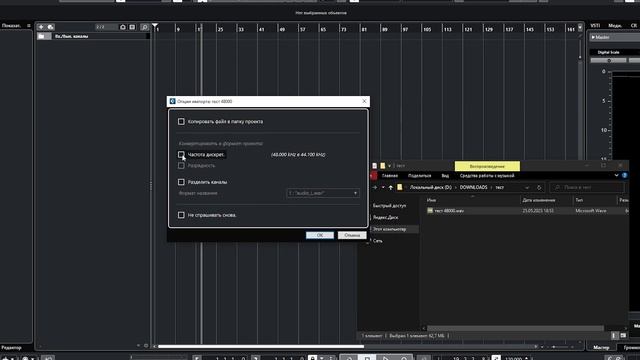This screenshot has height=360, width=640.
Task: Refresh the Explorer folder view
Action: [x=539, y=188]
